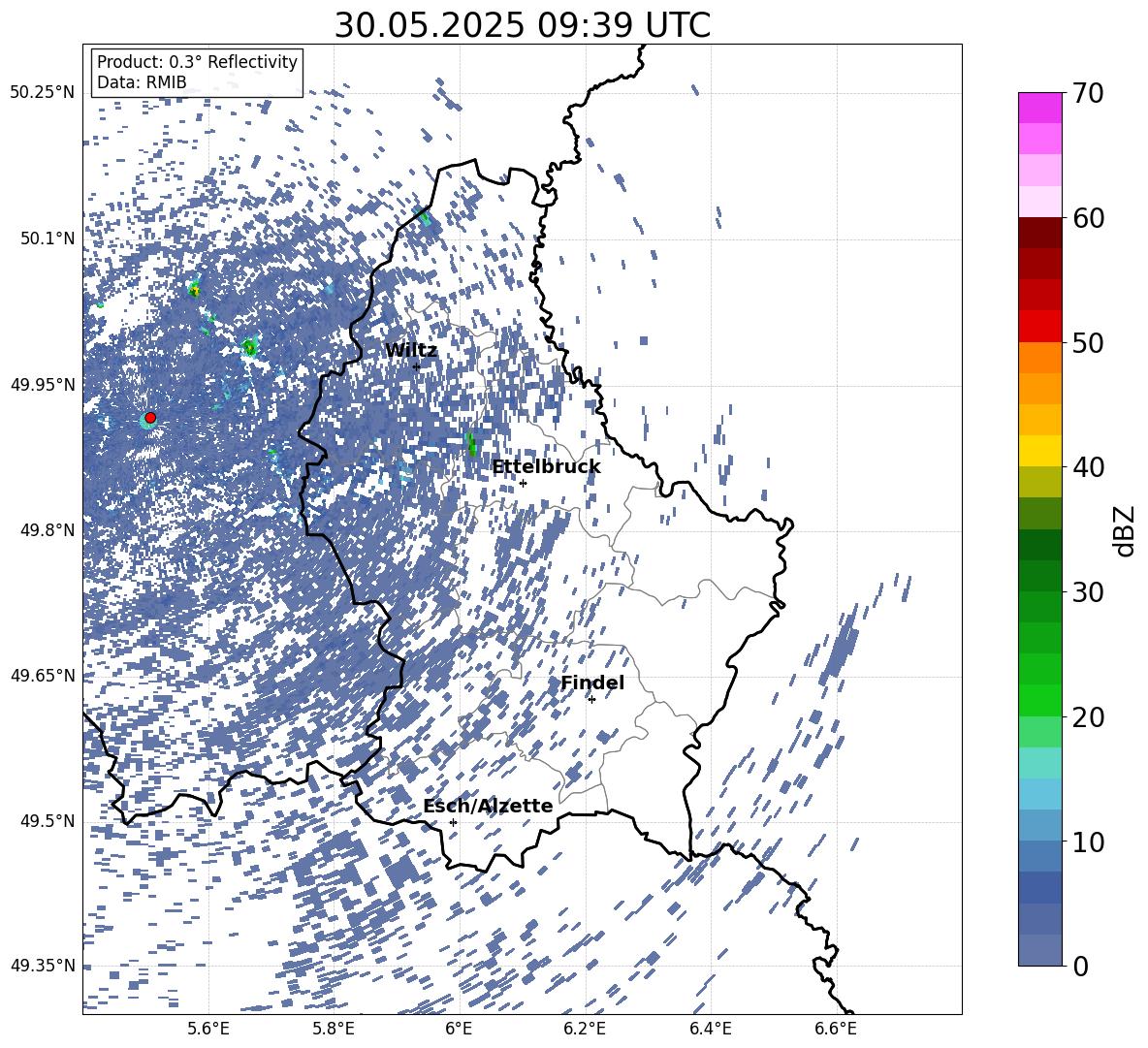
Task: Click the Esch/Alzette station cross marker
Action: click(453, 822)
